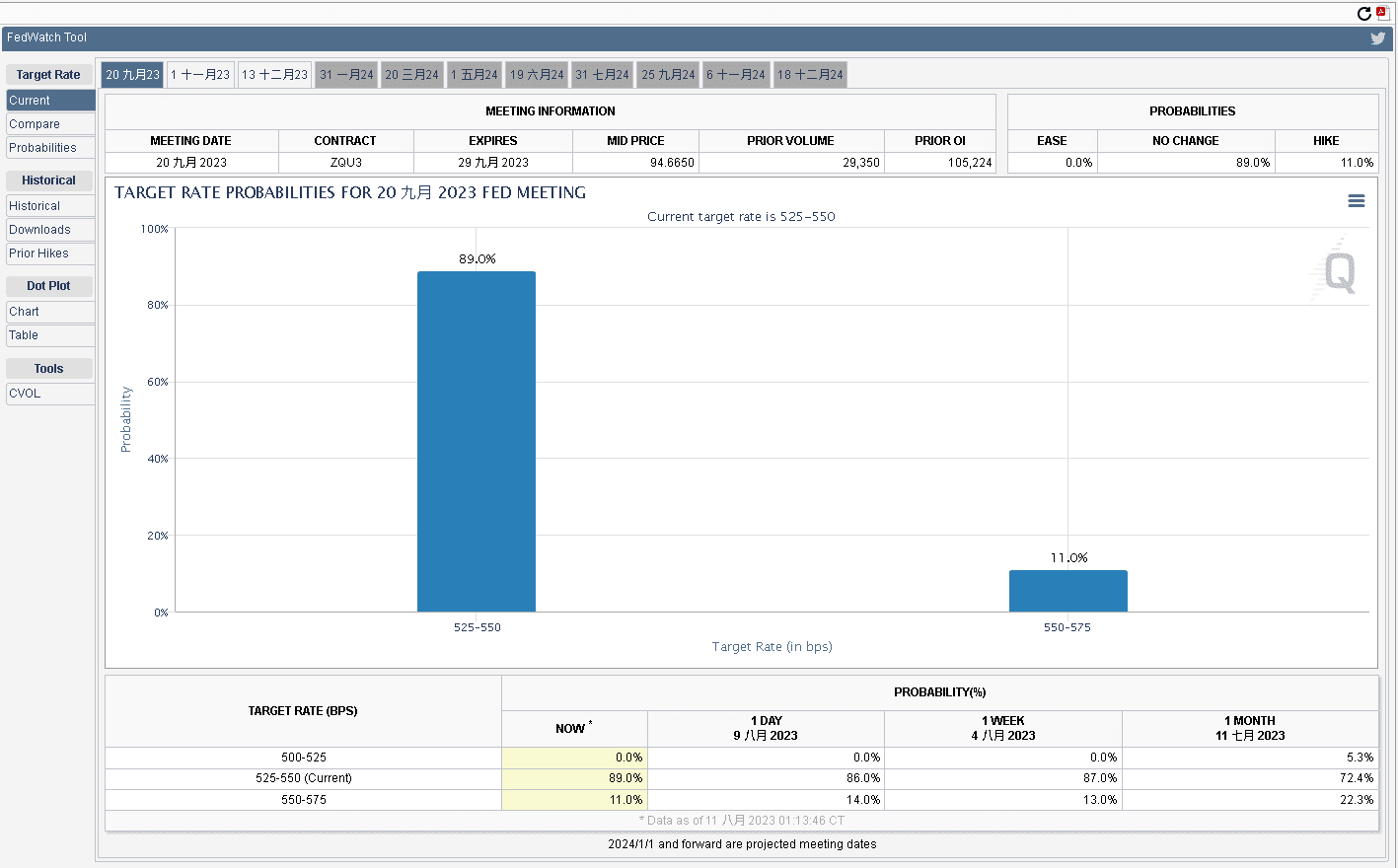
Task: Switch to the 1 十一月23 meeting tab
Action: 200,75
